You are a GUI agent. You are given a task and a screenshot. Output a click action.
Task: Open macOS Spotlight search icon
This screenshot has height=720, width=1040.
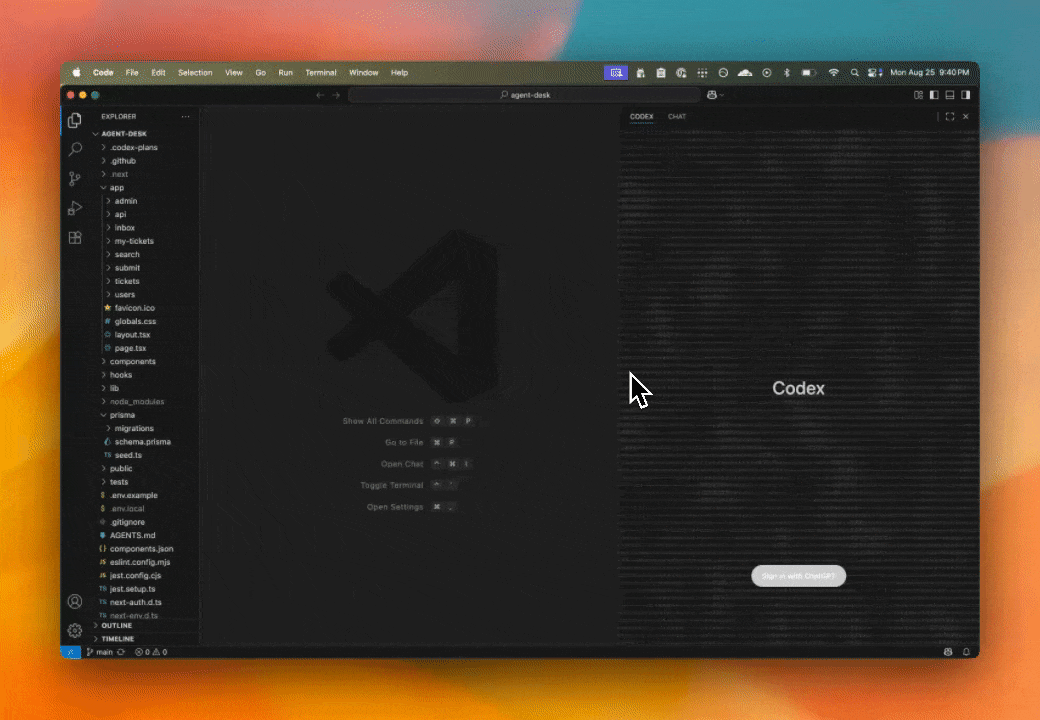855,73
